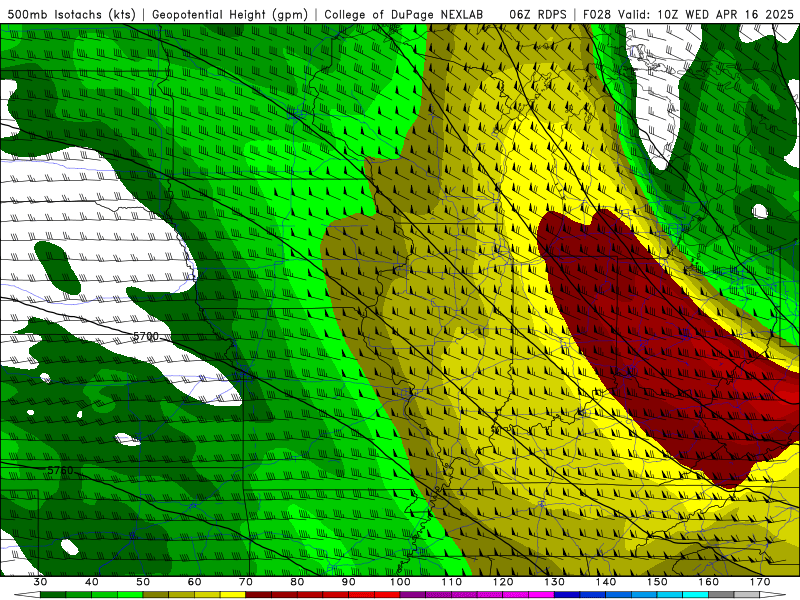
Task: Click the dark green swatch right of 30
Action: pos(53,595)
